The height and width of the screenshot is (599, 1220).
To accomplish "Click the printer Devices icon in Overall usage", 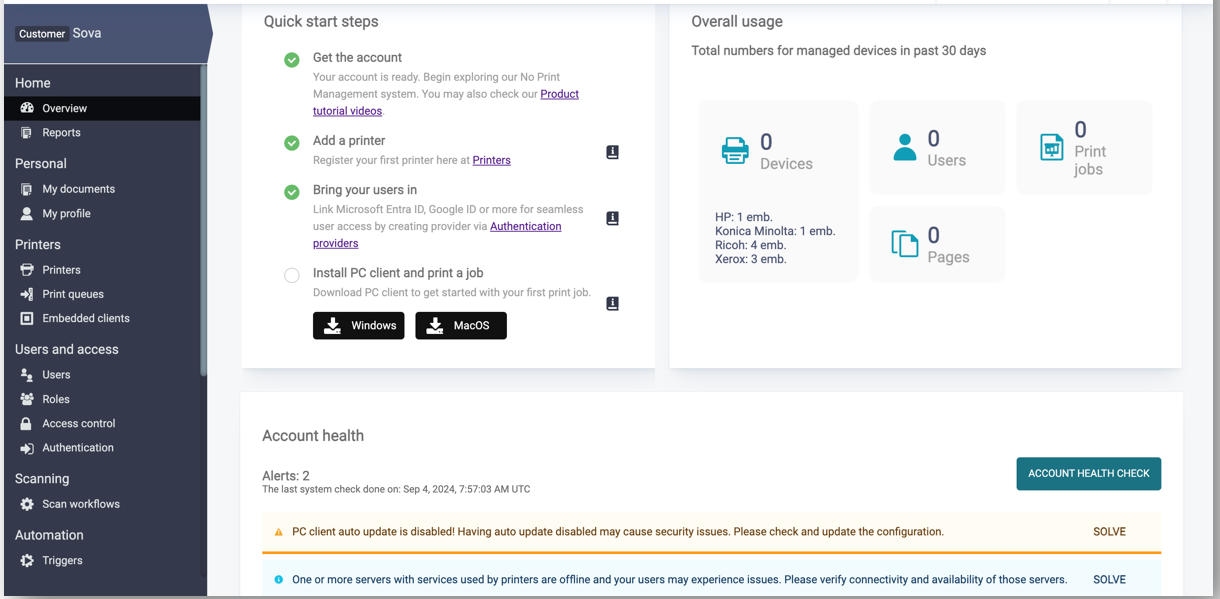I will click(x=735, y=151).
